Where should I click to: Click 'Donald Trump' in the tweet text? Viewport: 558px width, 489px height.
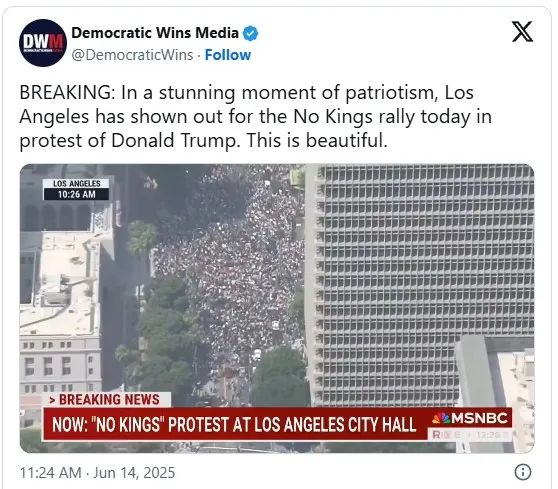pos(174,140)
